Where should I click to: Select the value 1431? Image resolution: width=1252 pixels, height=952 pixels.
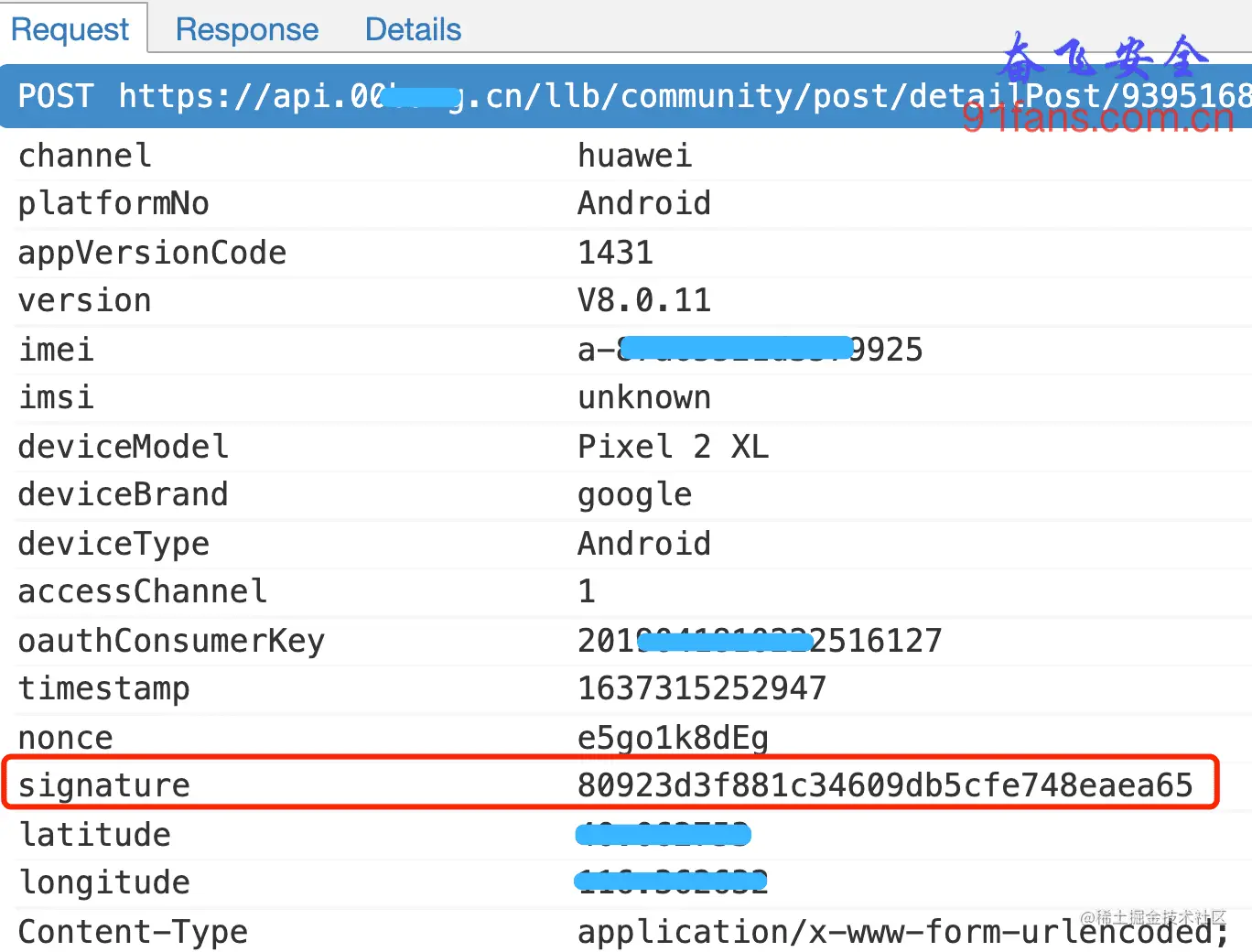[x=615, y=253]
